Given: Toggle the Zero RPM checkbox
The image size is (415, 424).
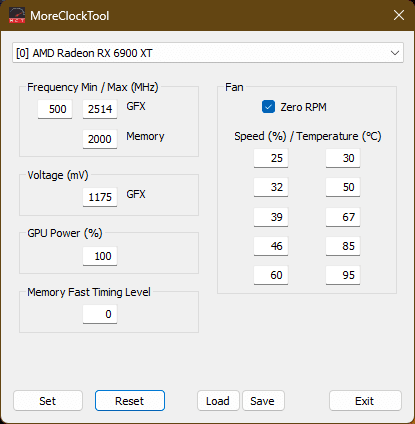Looking at the screenshot, I should [268, 107].
